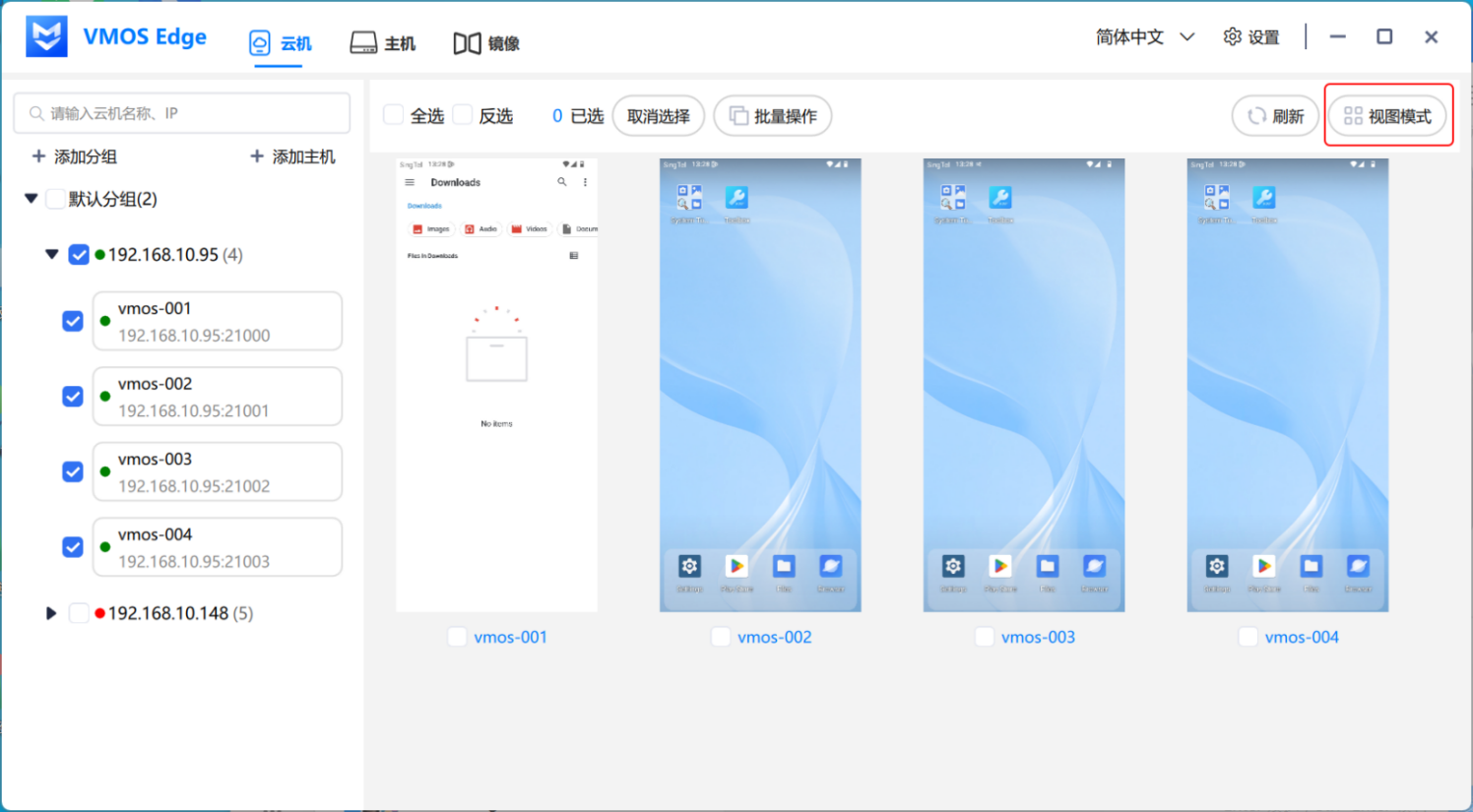The image size is (1473, 812).
Task: Click the VMOS Edge logo icon
Action: [46, 37]
